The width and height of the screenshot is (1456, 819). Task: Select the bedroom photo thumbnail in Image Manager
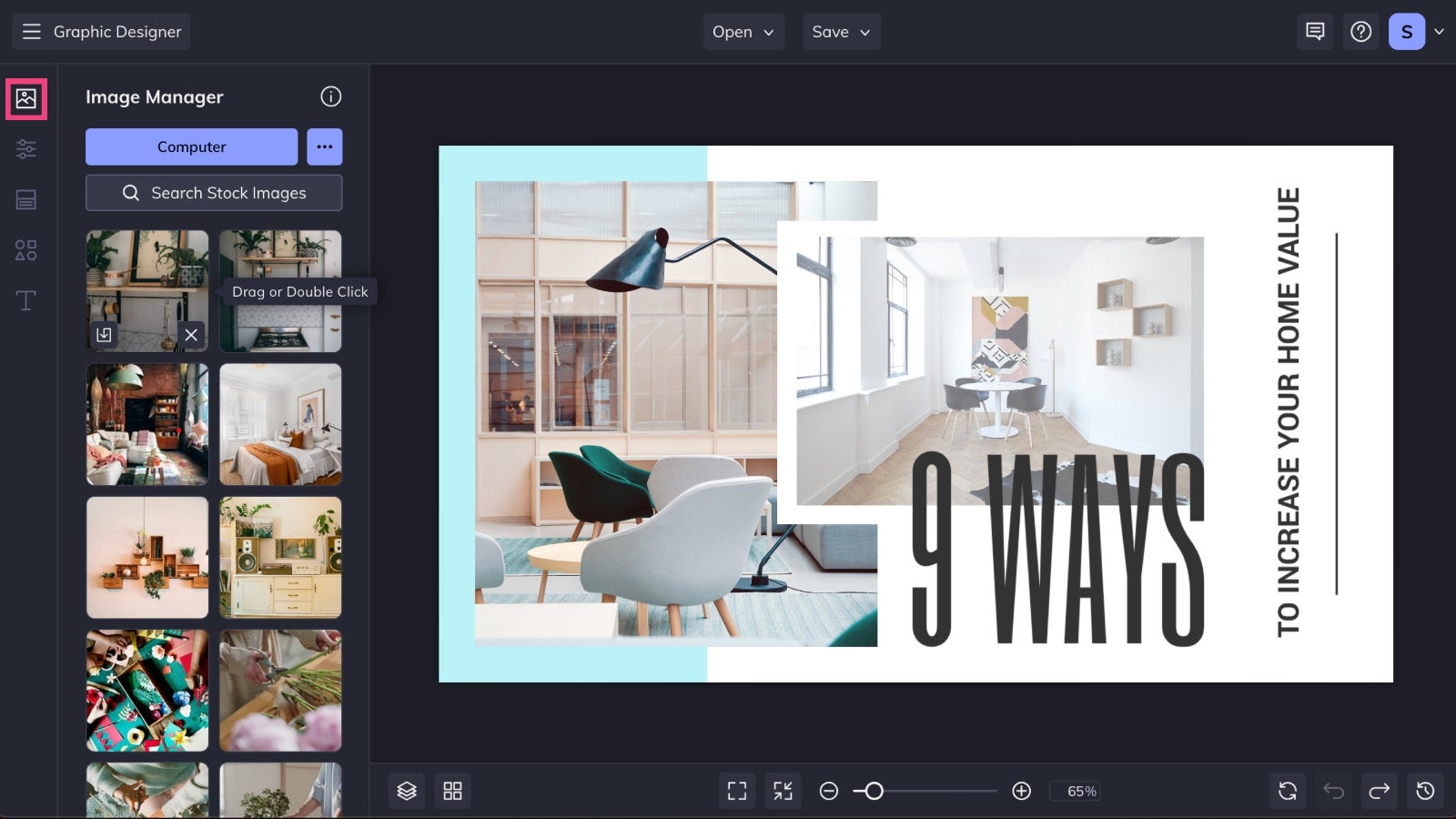click(280, 424)
